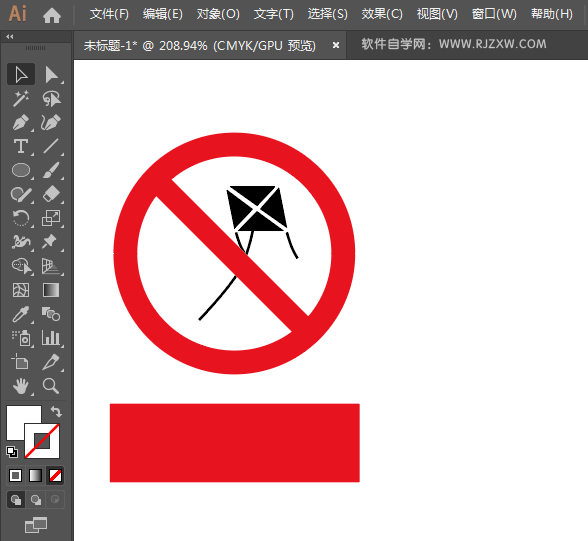Go to the Home screen

tap(52, 15)
